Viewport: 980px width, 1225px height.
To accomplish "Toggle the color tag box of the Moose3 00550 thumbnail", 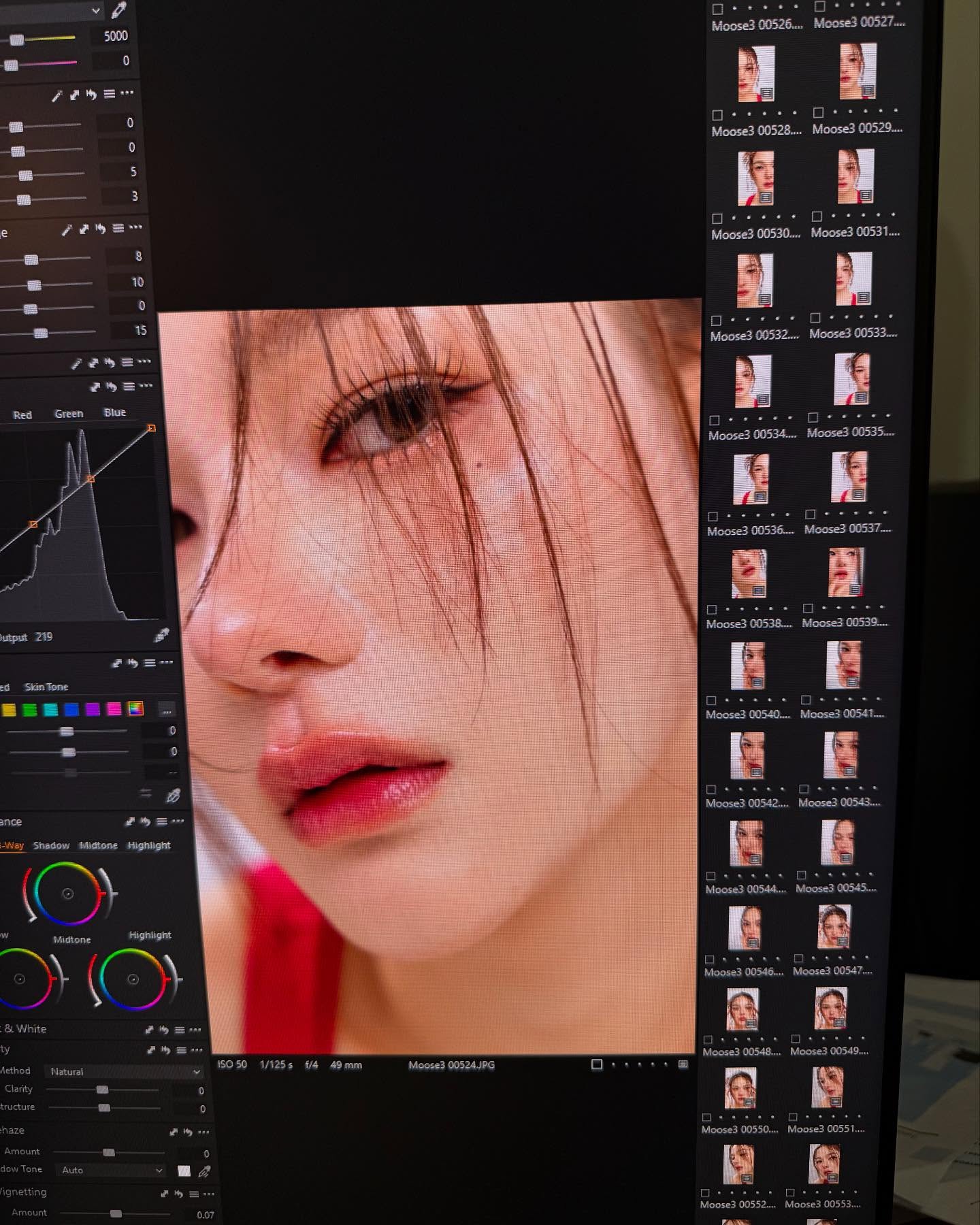I will [x=706, y=1117].
